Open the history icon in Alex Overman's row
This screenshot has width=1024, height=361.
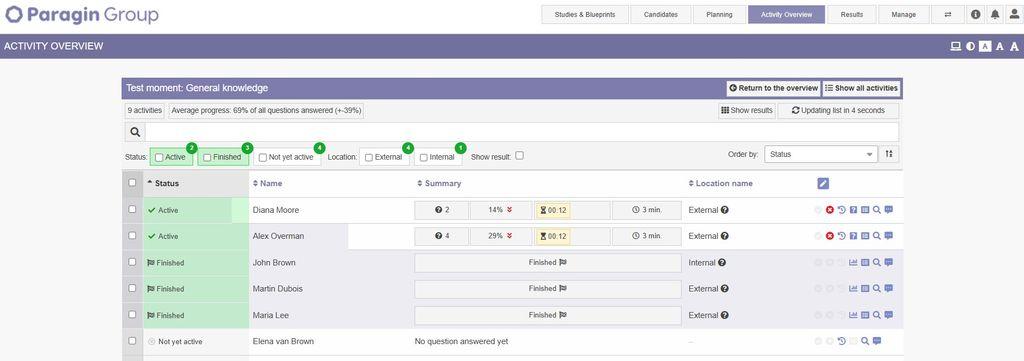coord(841,236)
